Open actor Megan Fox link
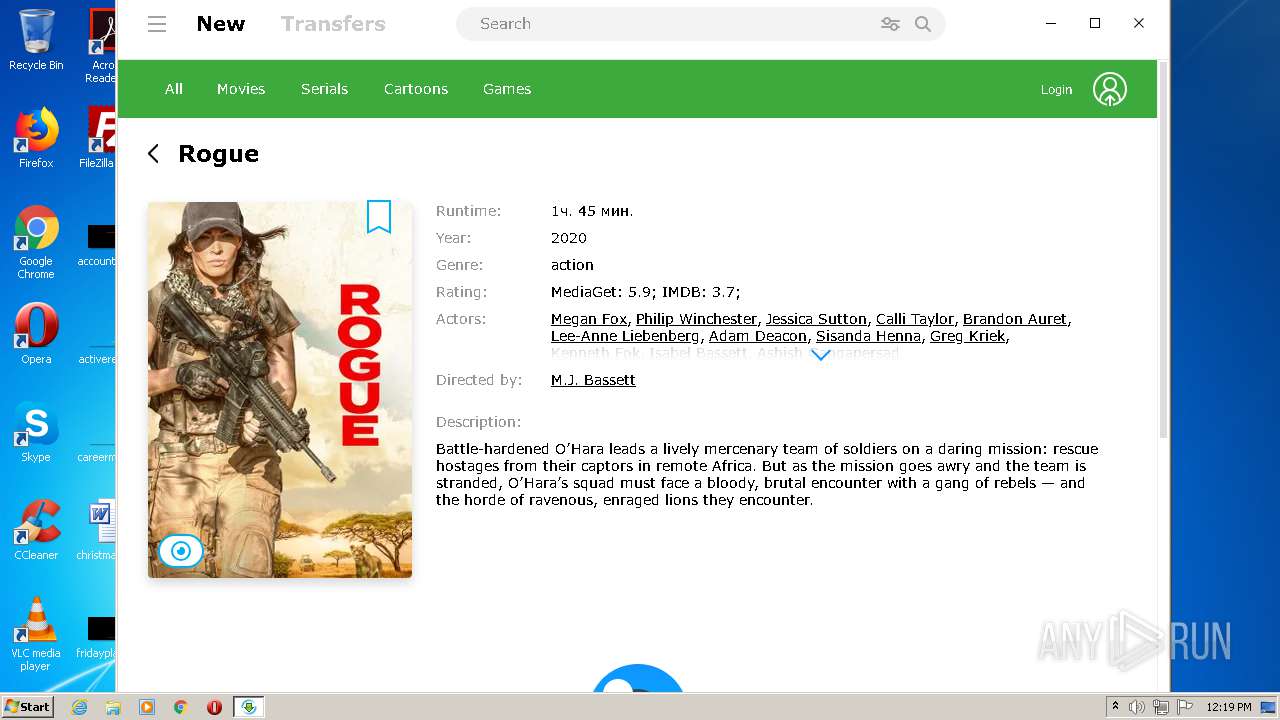Screen dimensions: 1280x720 click(x=589, y=319)
